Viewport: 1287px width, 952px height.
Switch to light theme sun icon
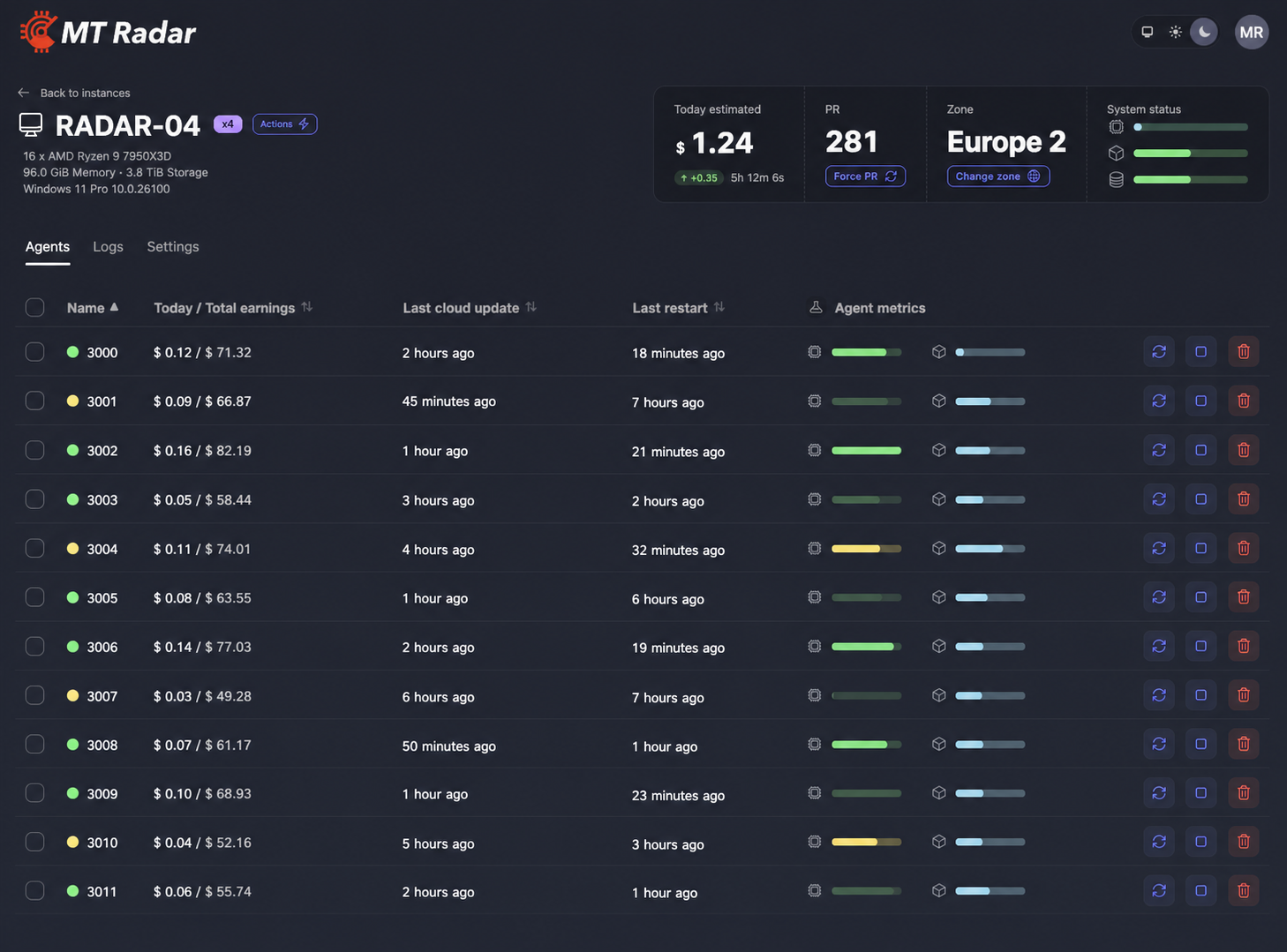pos(1176,32)
